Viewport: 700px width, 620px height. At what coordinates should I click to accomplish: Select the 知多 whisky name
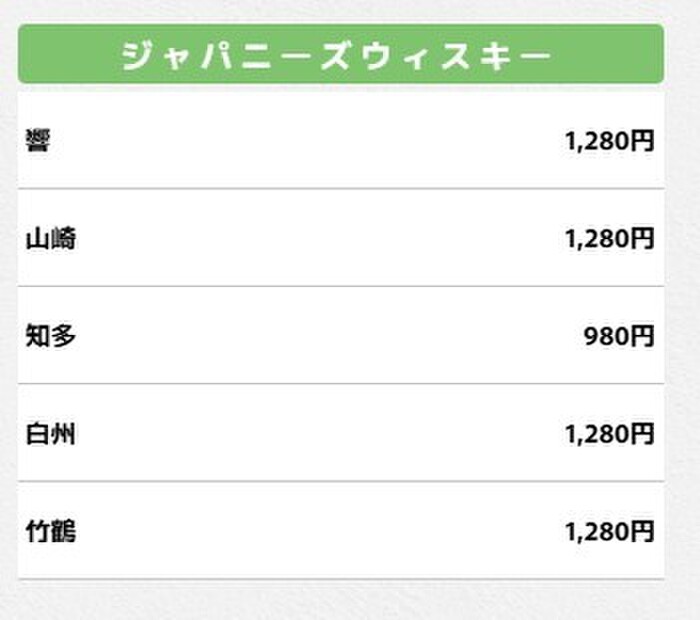click(x=50, y=336)
